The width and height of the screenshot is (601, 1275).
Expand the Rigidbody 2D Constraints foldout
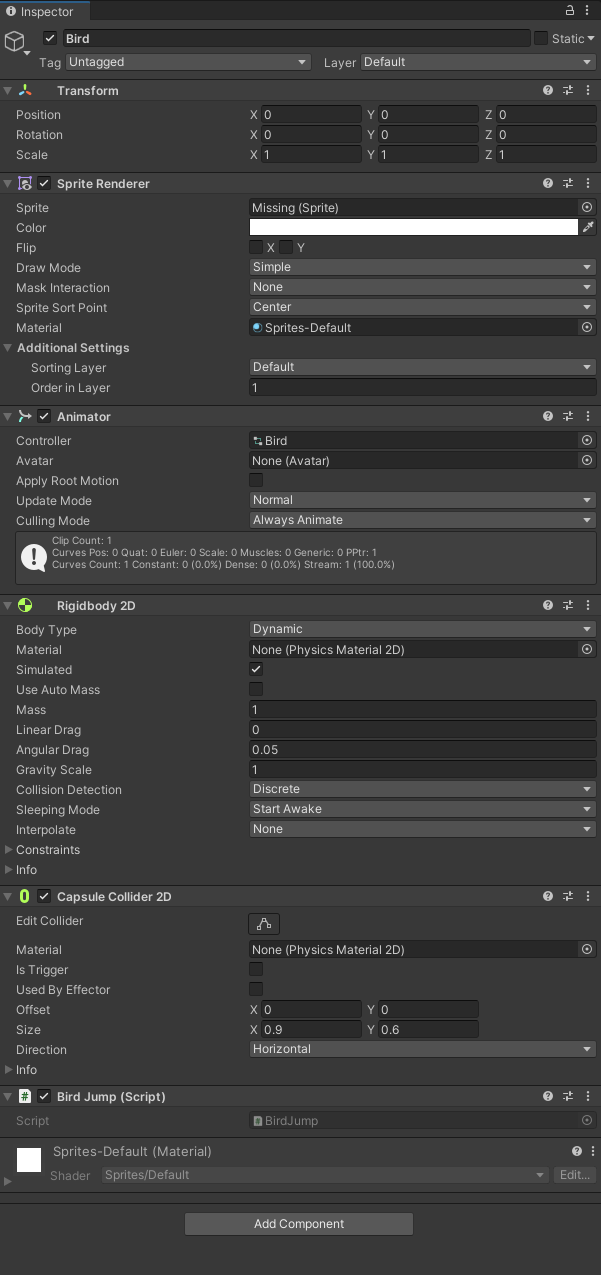9,849
